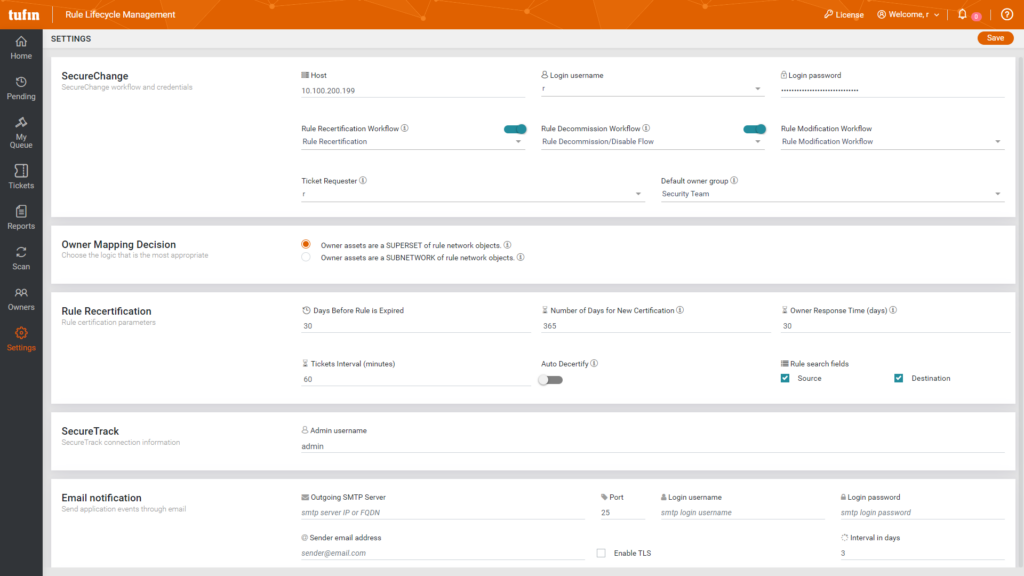Screen dimensions: 1024x576
Task: Turn on the Auto Decertify switch
Action: click(x=550, y=380)
